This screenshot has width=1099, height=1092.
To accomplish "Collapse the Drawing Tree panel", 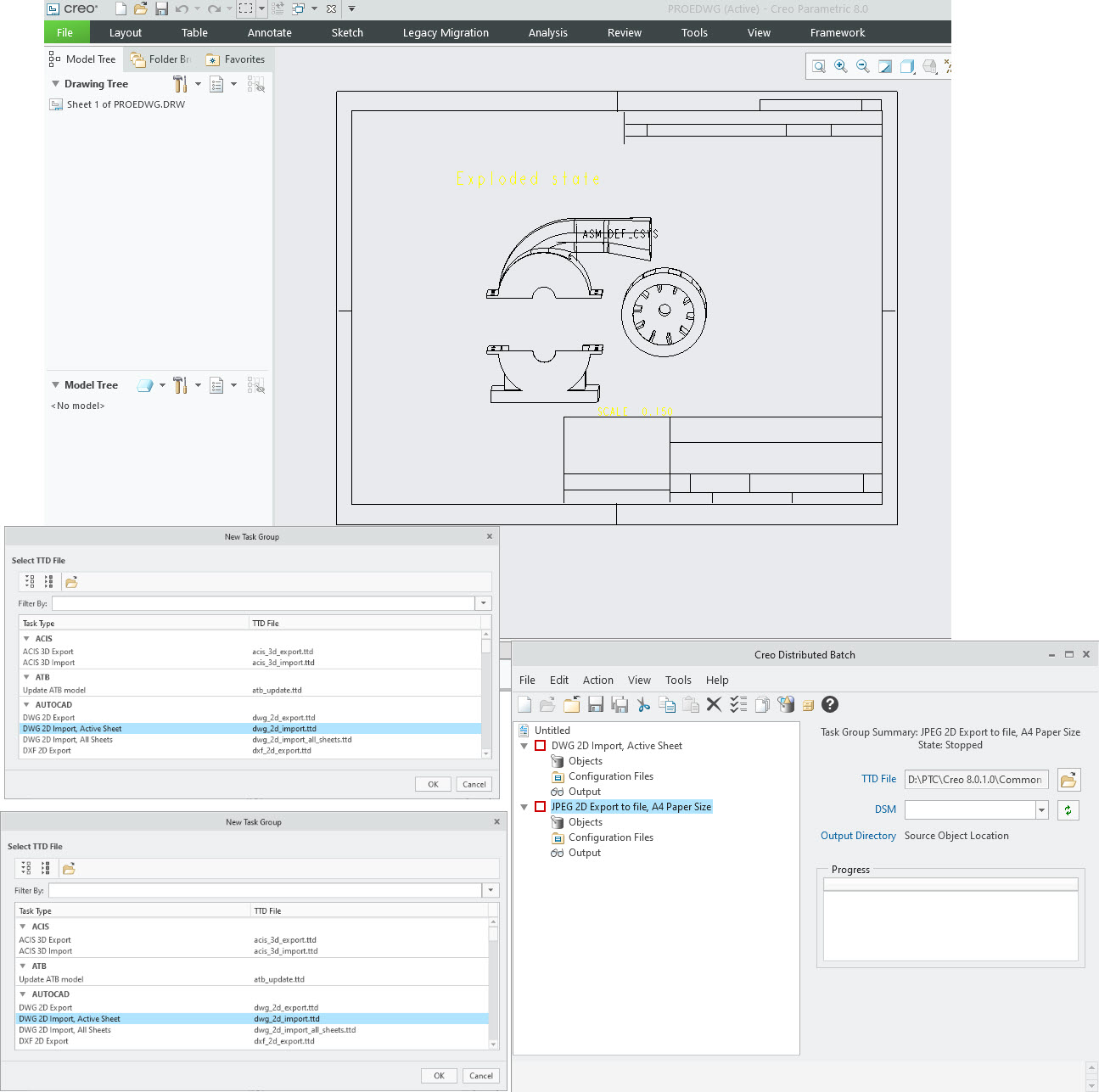I will [x=55, y=83].
